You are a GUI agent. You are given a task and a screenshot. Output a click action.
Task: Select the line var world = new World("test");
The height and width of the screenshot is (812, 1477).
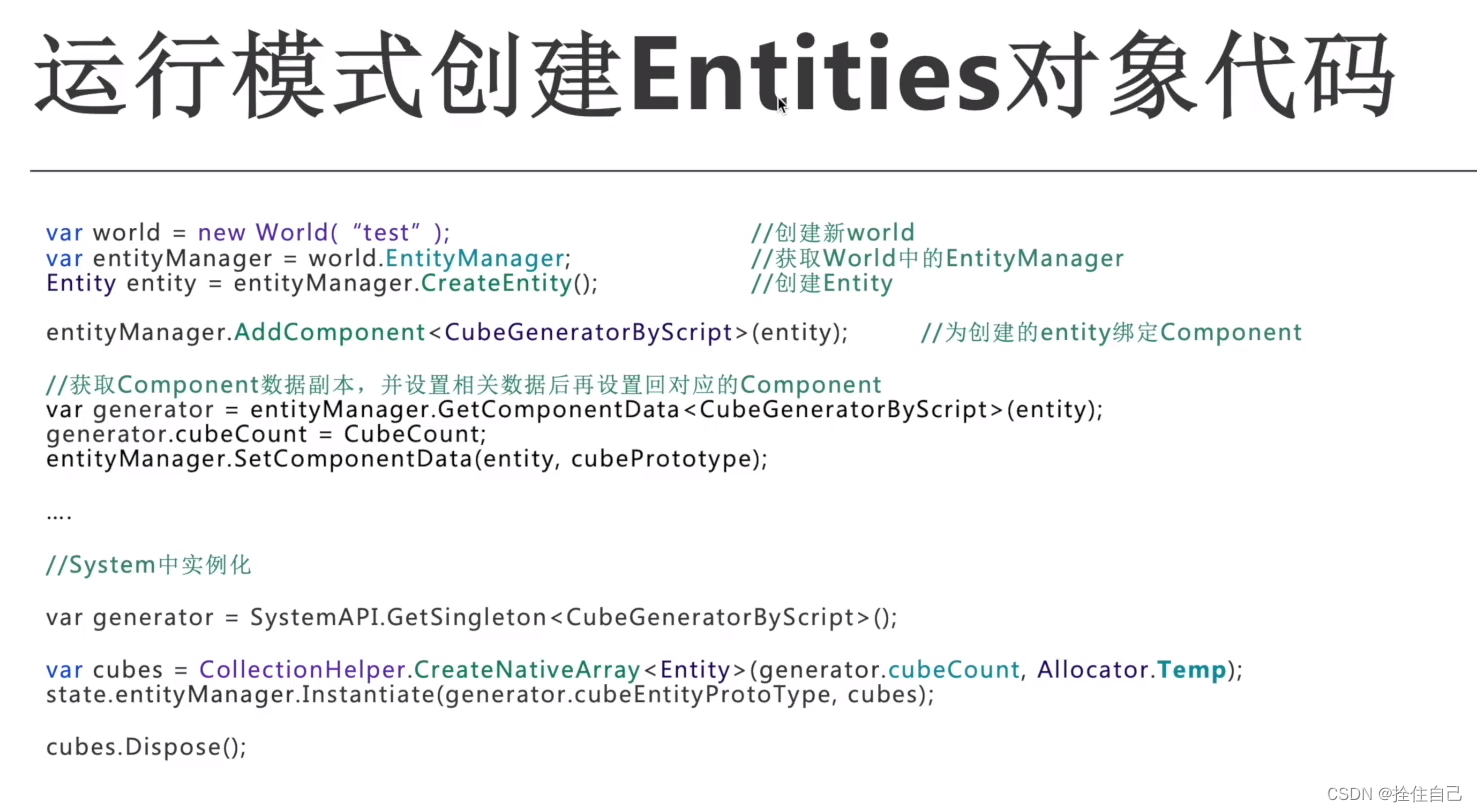tap(249, 233)
